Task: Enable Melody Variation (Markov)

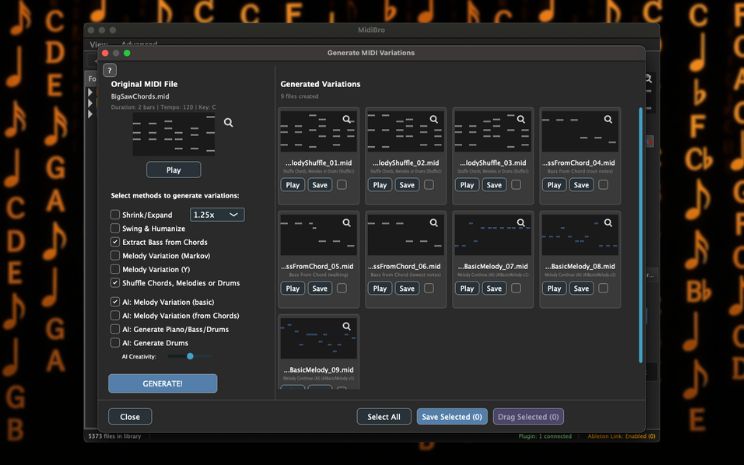Action: pyautogui.click(x=115, y=256)
